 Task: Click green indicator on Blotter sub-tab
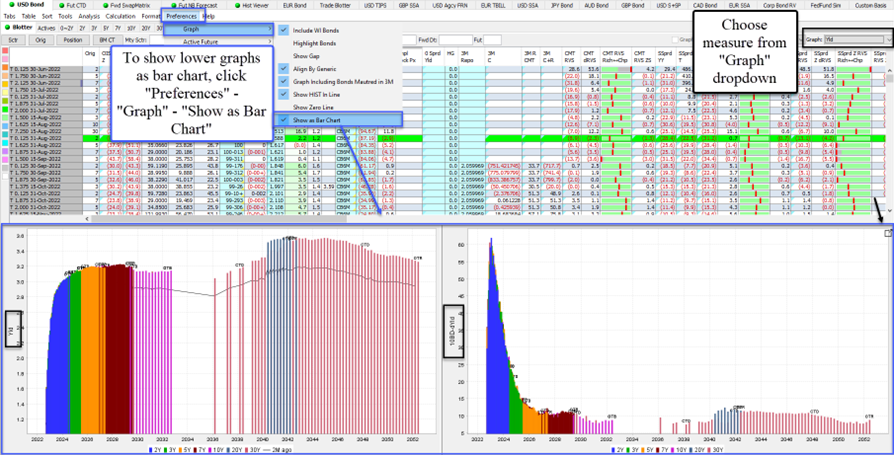pyautogui.click(x=7, y=27)
